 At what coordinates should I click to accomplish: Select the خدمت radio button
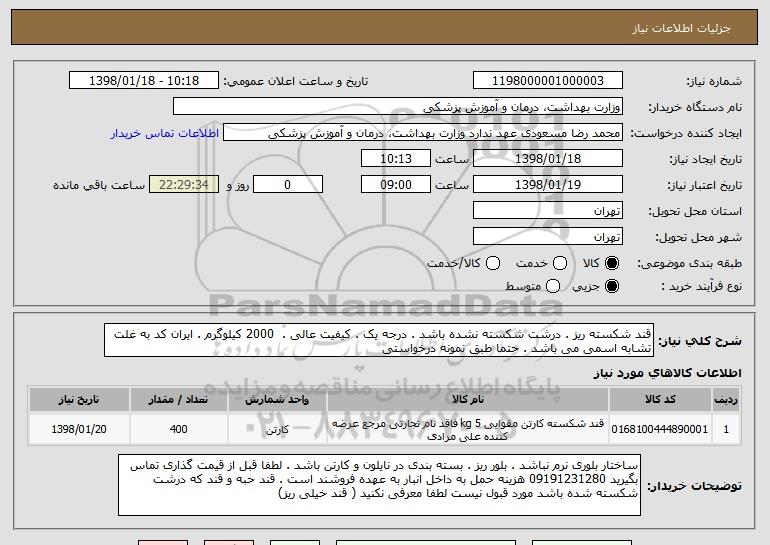(x=560, y=263)
